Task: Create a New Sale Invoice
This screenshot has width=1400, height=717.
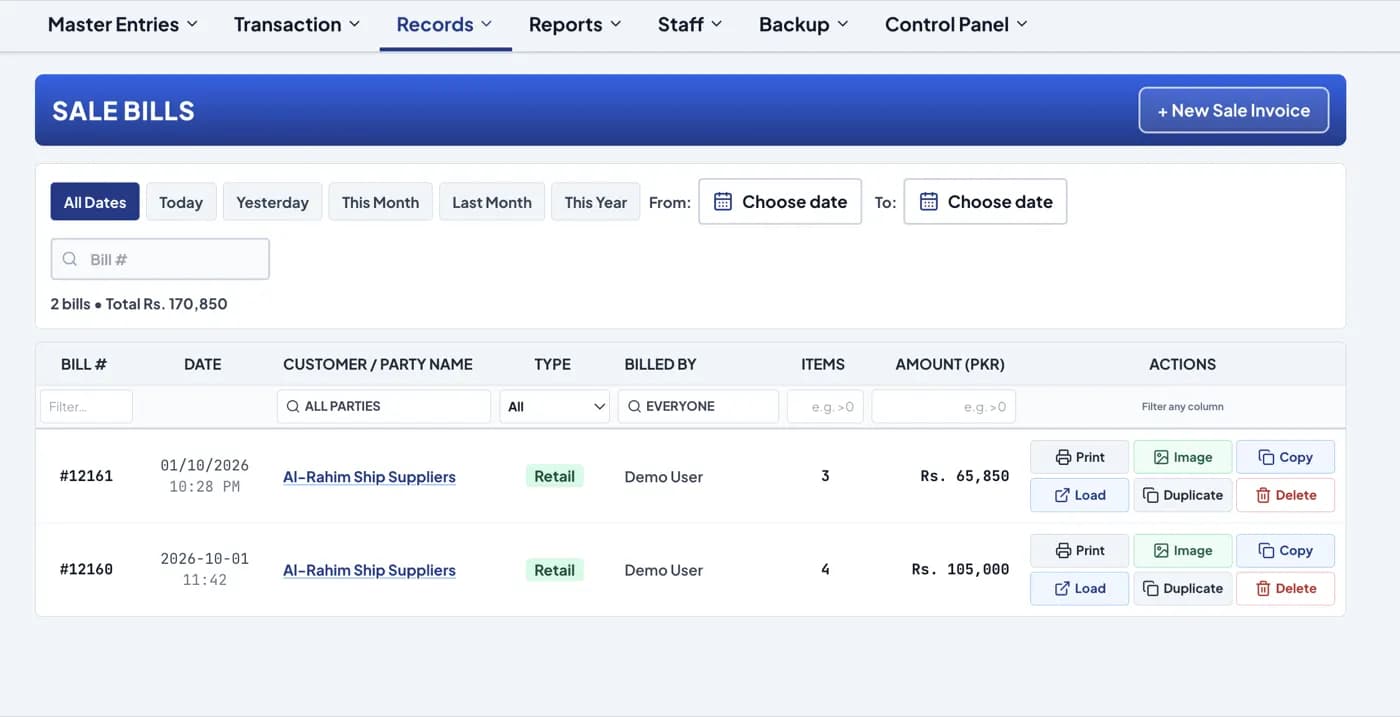Action: (1234, 110)
